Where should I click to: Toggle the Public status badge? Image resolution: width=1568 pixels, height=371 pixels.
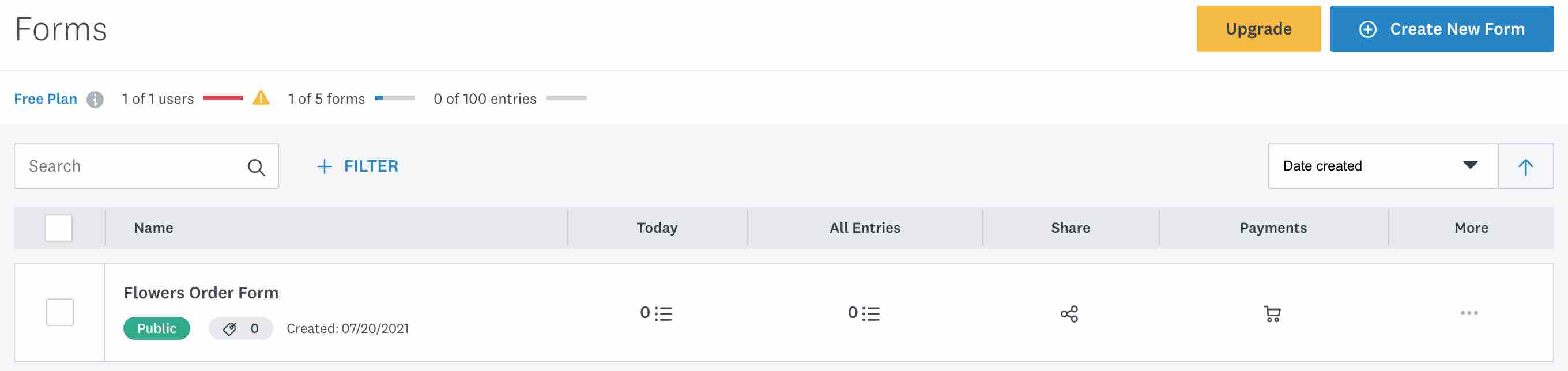pos(156,328)
